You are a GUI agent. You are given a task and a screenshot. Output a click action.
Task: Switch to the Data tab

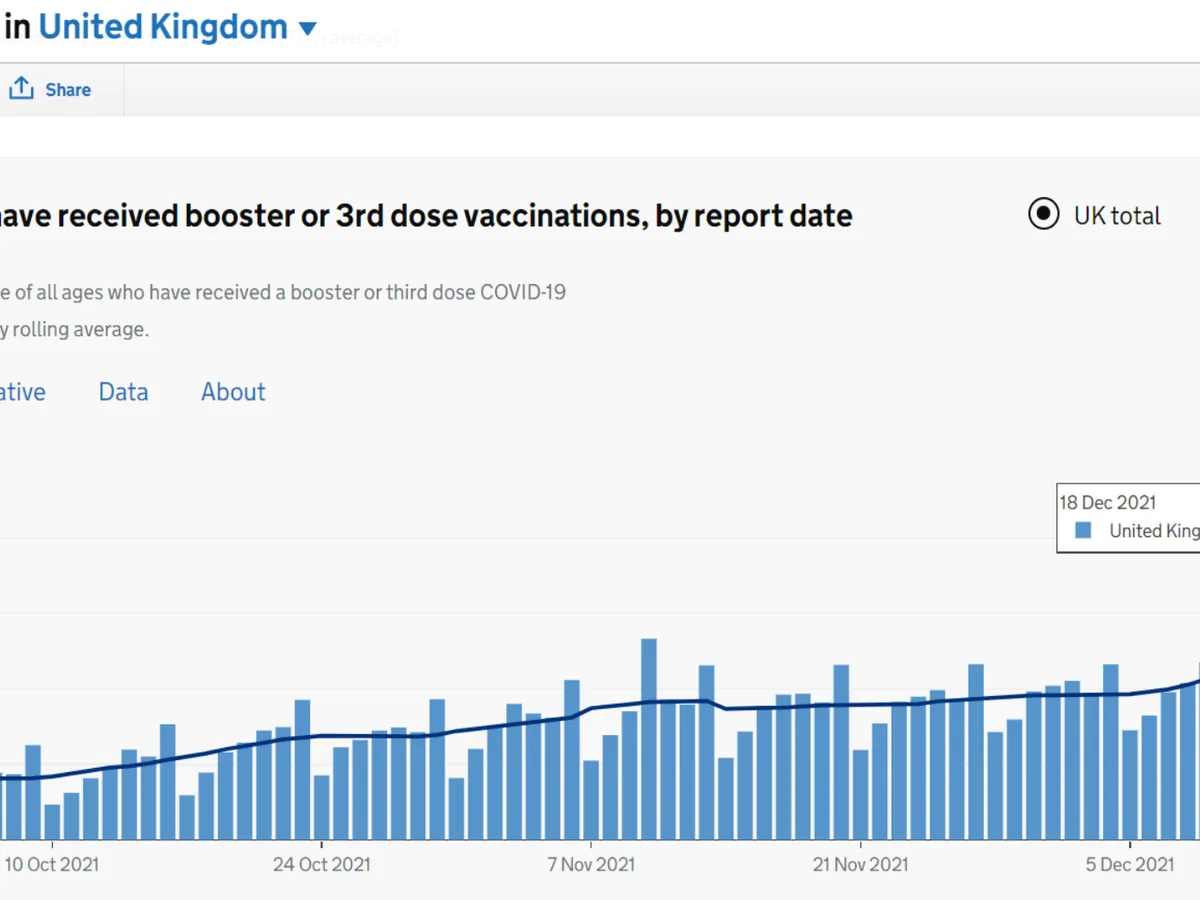(123, 392)
